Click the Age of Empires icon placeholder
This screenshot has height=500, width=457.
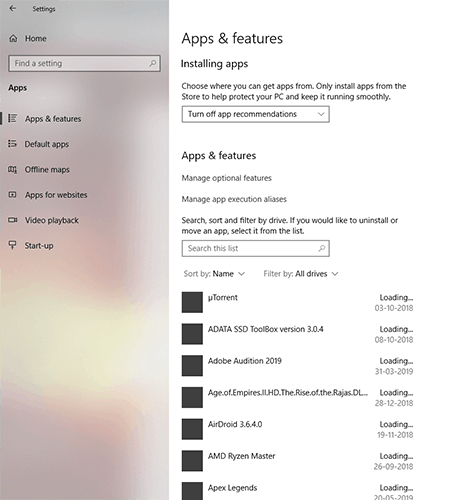click(x=192, y=397)
